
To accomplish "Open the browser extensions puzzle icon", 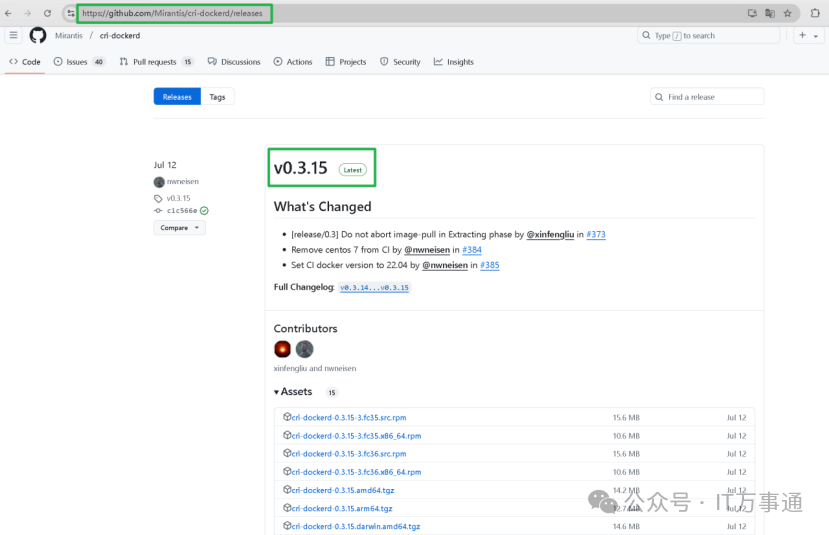I will click(x=815, y=13).
